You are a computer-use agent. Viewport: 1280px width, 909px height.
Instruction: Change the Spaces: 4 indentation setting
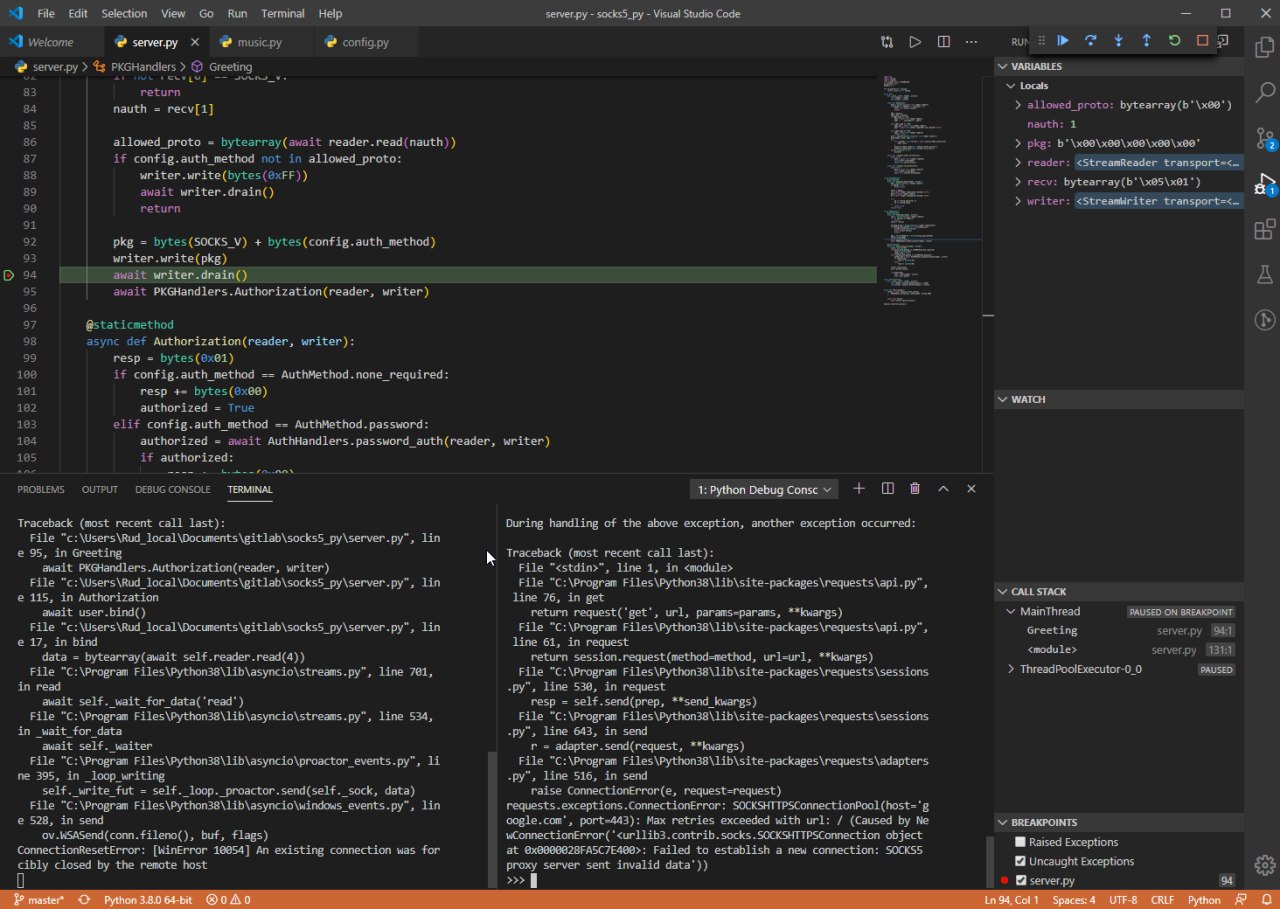1074,900
